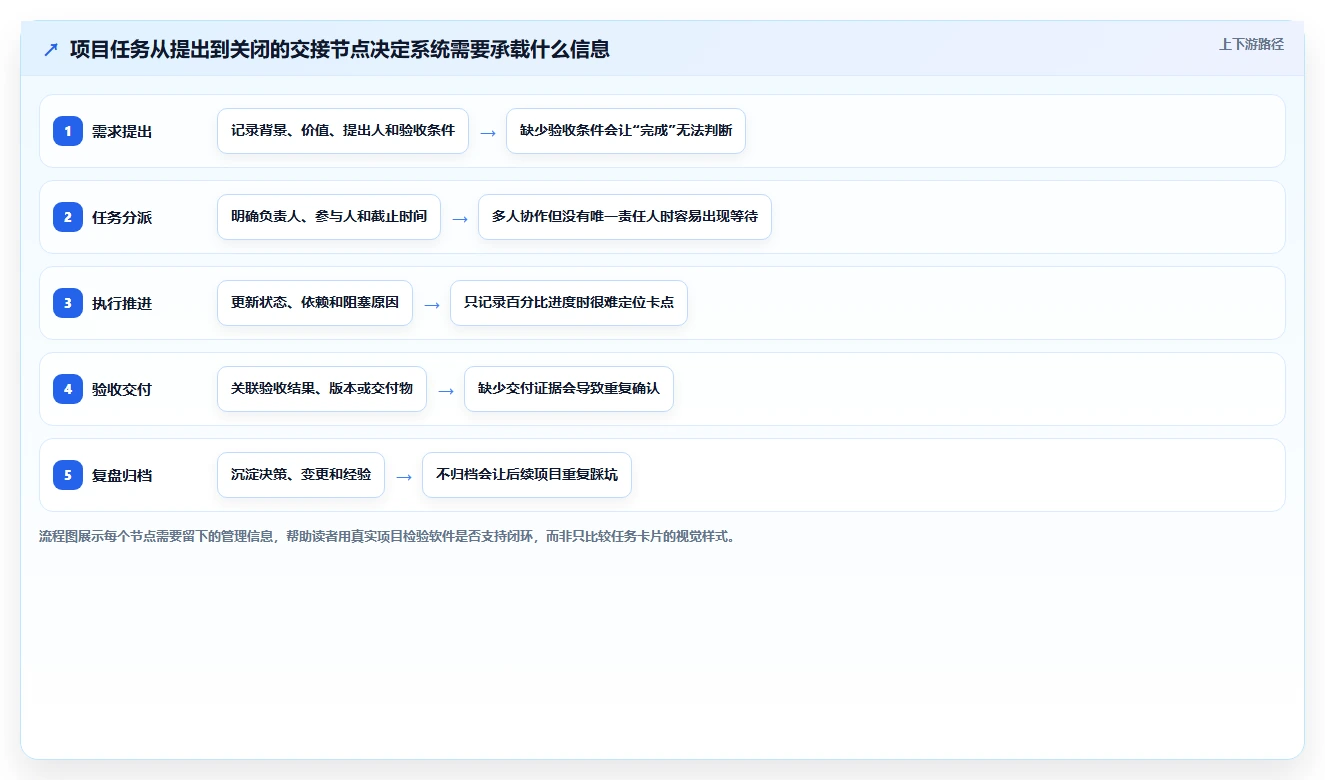This screenshot has height=780, width=1325.
Task: Click the 缺少验收条件会让“完成”无法判断 box
Action: point(626,131)
